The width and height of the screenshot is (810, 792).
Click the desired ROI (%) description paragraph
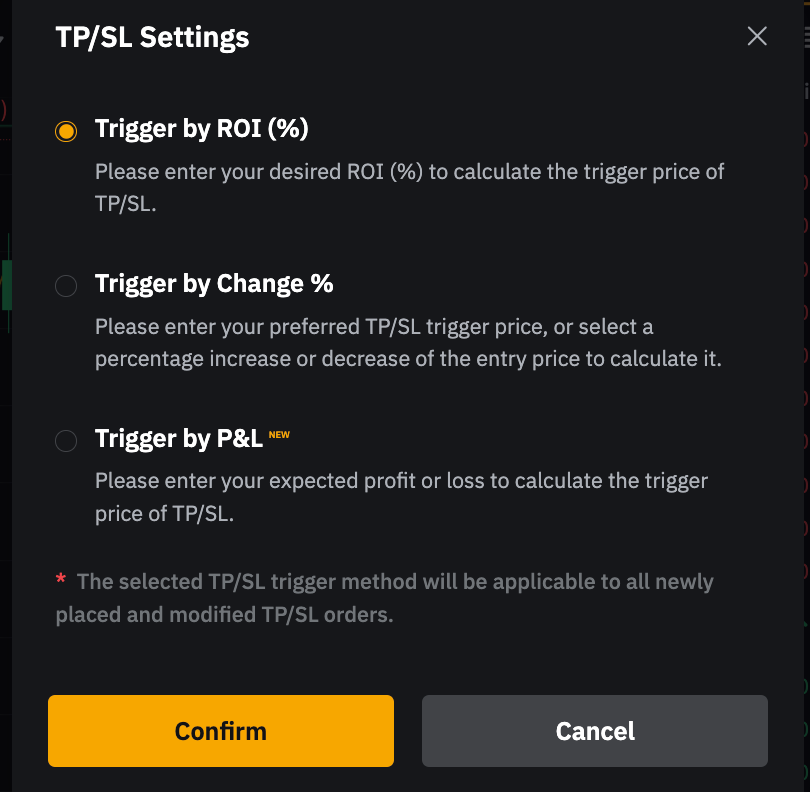click(x=409, y=187)
